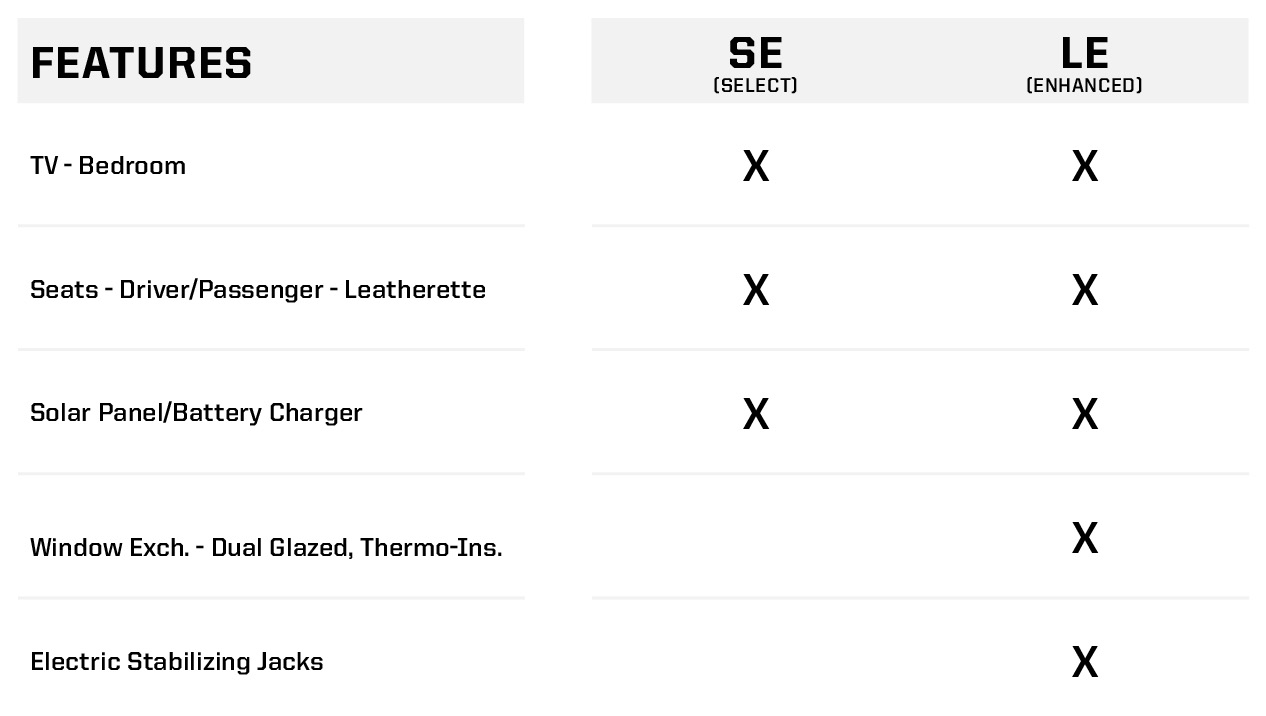
Task: Click the FEATURES heading
Action: 141,63
